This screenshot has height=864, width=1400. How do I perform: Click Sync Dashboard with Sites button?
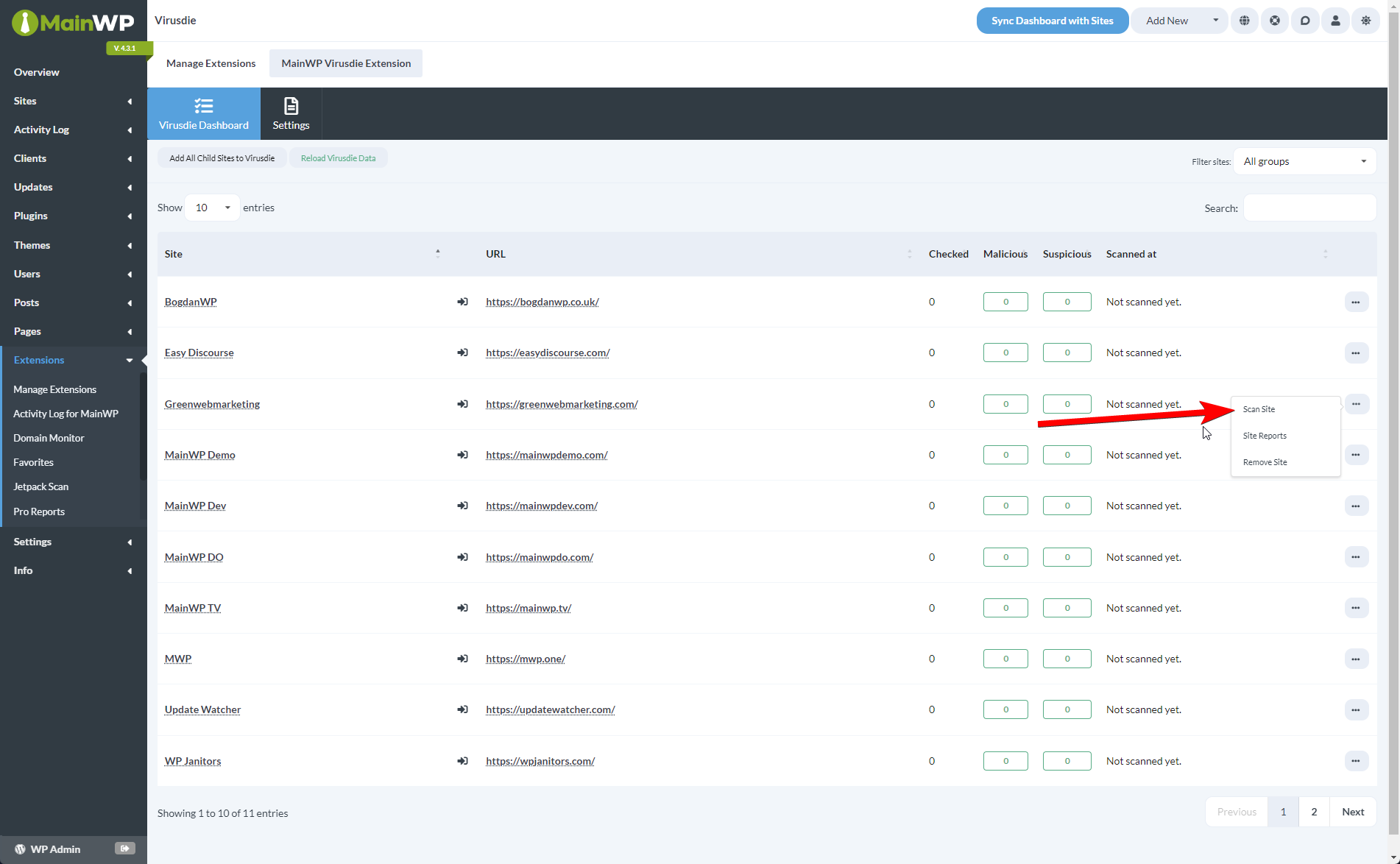(x=1052, y=21)
